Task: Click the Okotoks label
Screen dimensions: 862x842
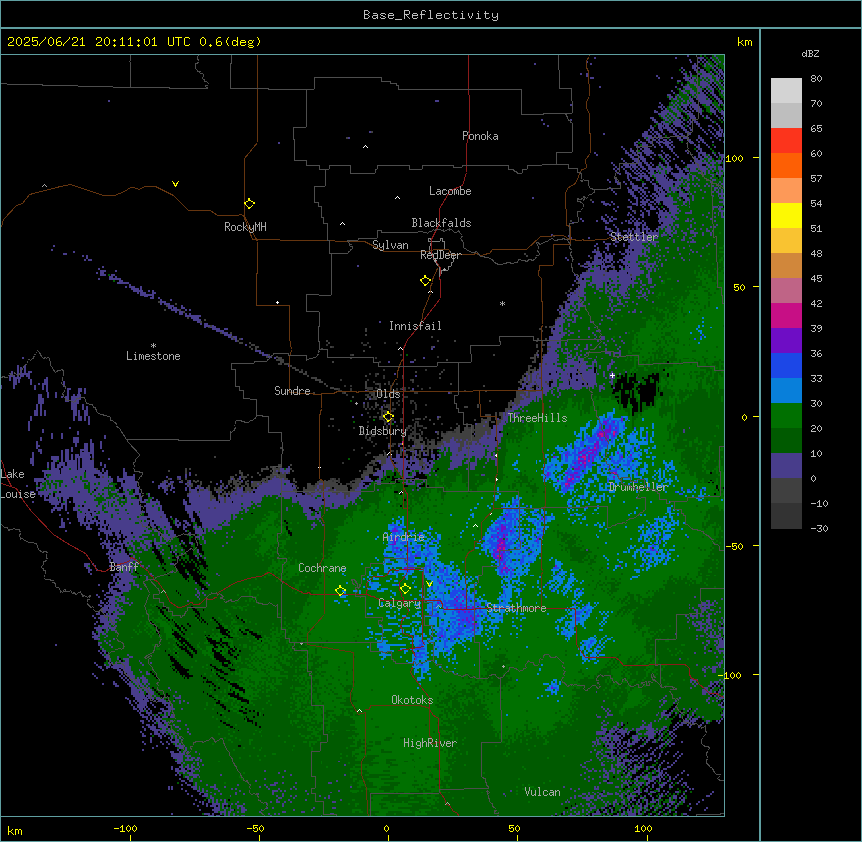Action: pos(412,700)
